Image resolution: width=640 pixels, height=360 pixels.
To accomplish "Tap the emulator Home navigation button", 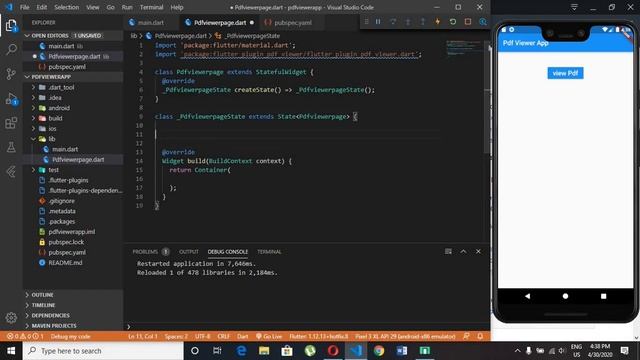I will (x=565, y=296).
